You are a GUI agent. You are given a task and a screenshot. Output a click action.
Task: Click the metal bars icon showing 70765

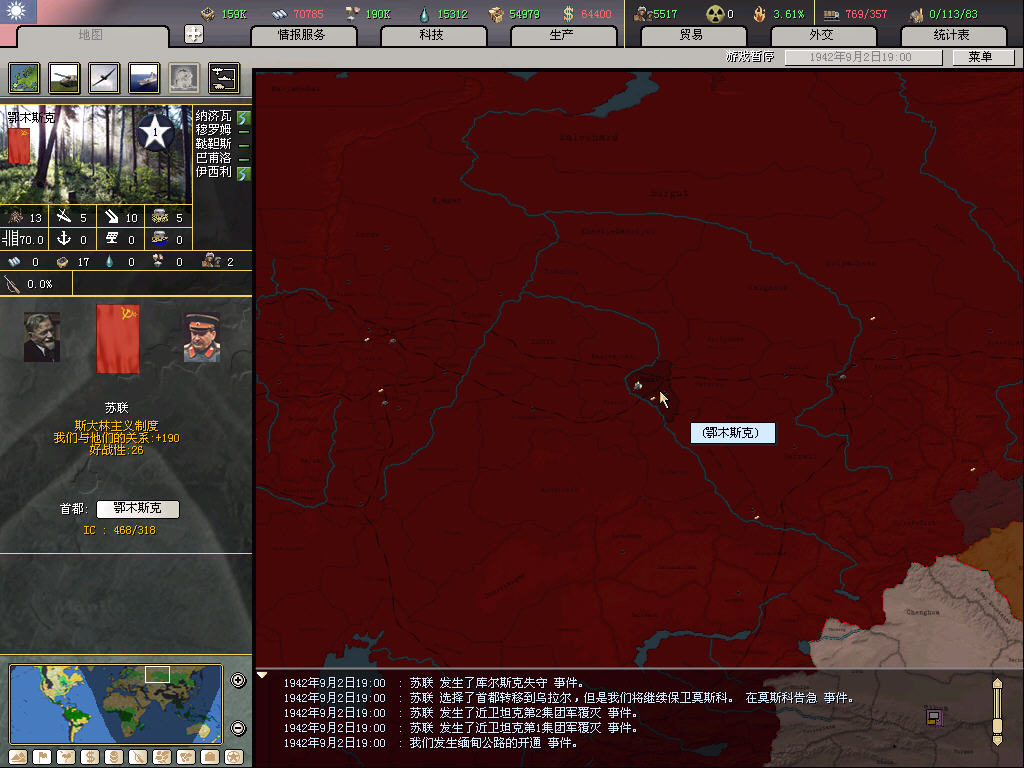point(280,14)
